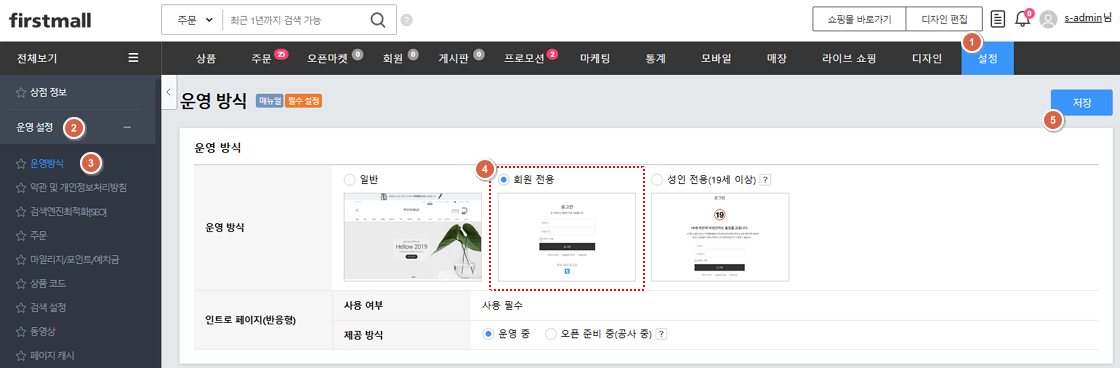Select the 성인 전용(19세 이상) radio button

657,180
